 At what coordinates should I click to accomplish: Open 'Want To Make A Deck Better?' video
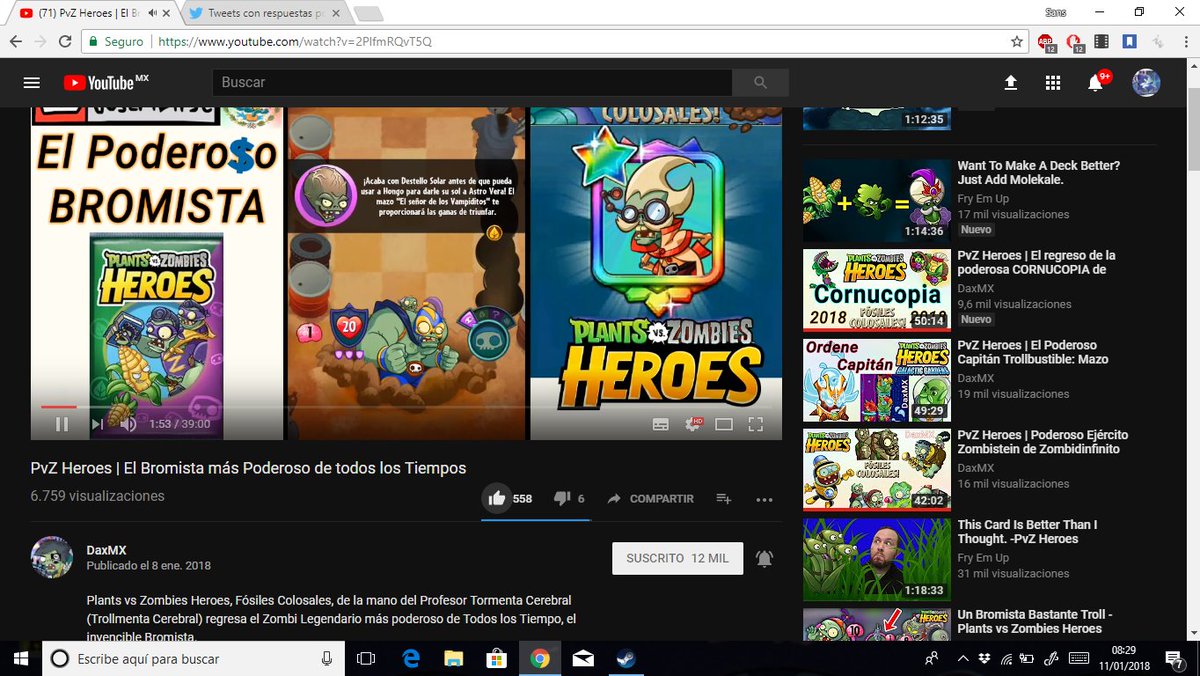[x=1039, y=172]
